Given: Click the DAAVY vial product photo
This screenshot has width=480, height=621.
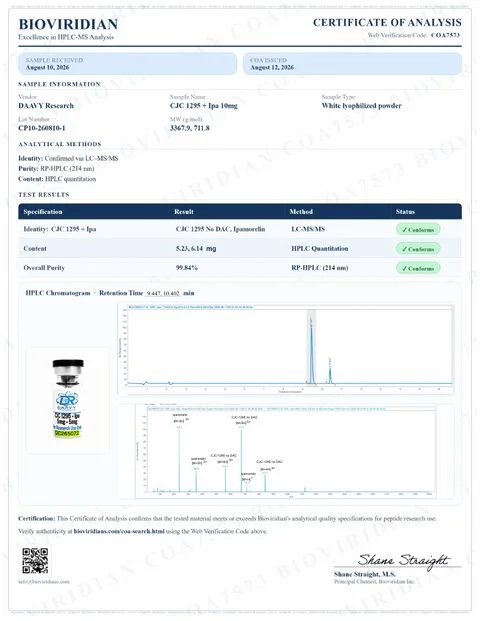Looking at the screenshot, I should click(x=68, y=400).
